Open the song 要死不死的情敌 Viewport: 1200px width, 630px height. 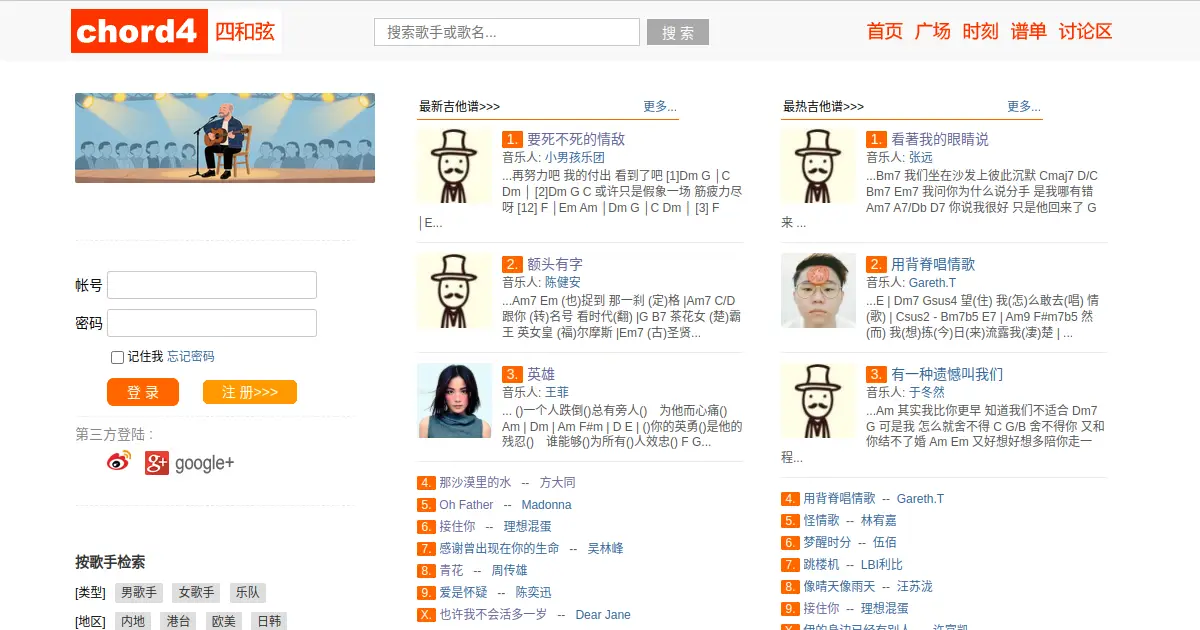[576, 139]
